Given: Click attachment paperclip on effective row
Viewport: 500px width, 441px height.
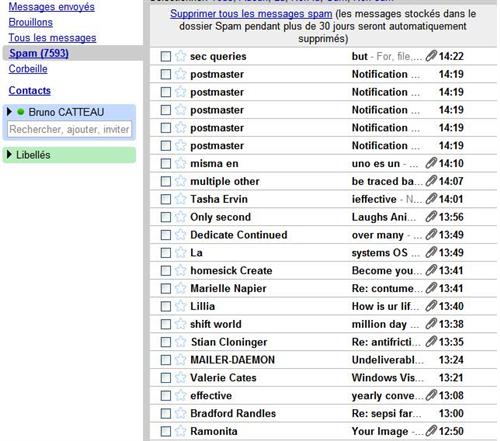Looking at the screenshot, I should pyautogui.click(x=431, y=395).
